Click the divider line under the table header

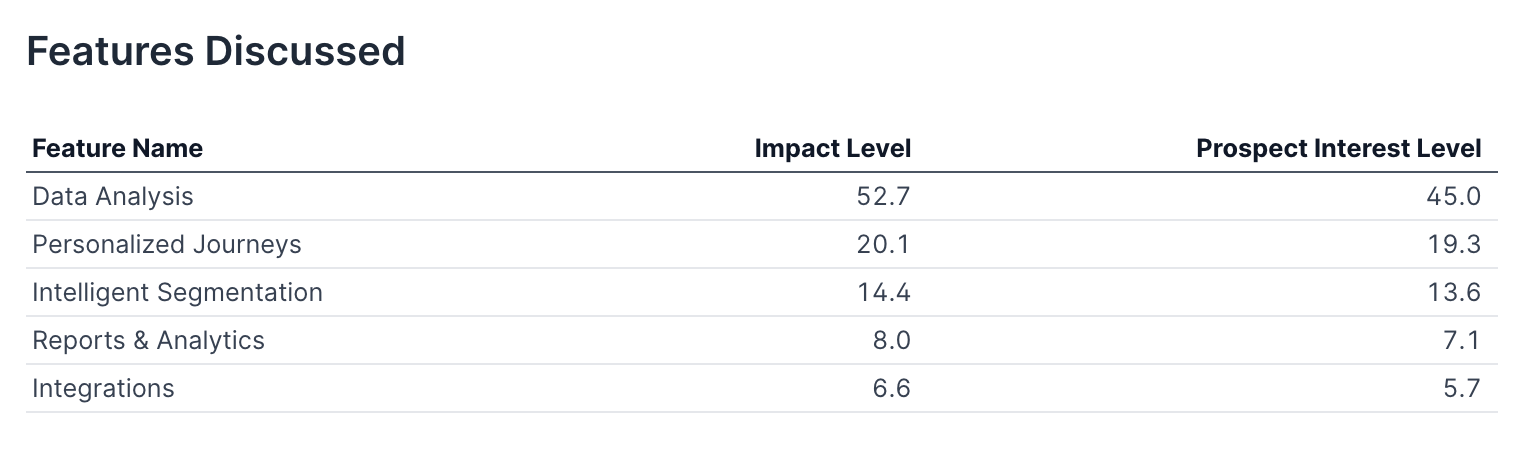click(761, 172)
